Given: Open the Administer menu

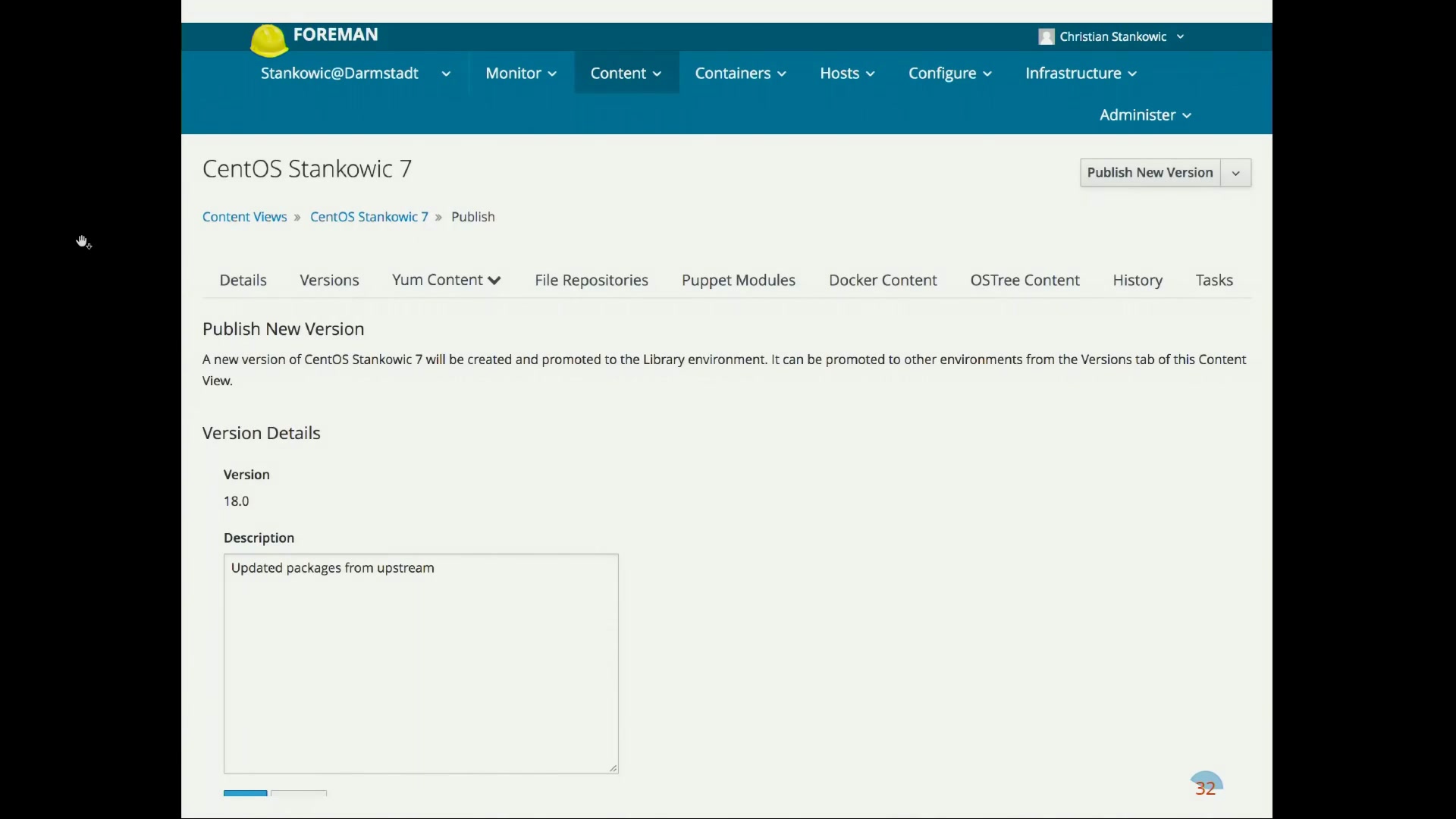Looking at the screenshot, I should point(1145,115).
